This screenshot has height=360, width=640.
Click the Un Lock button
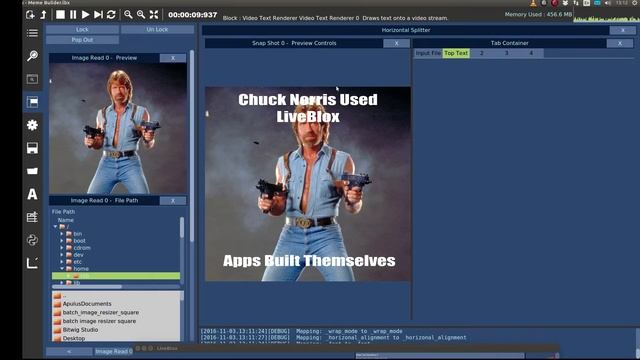(x=157, y=29)
